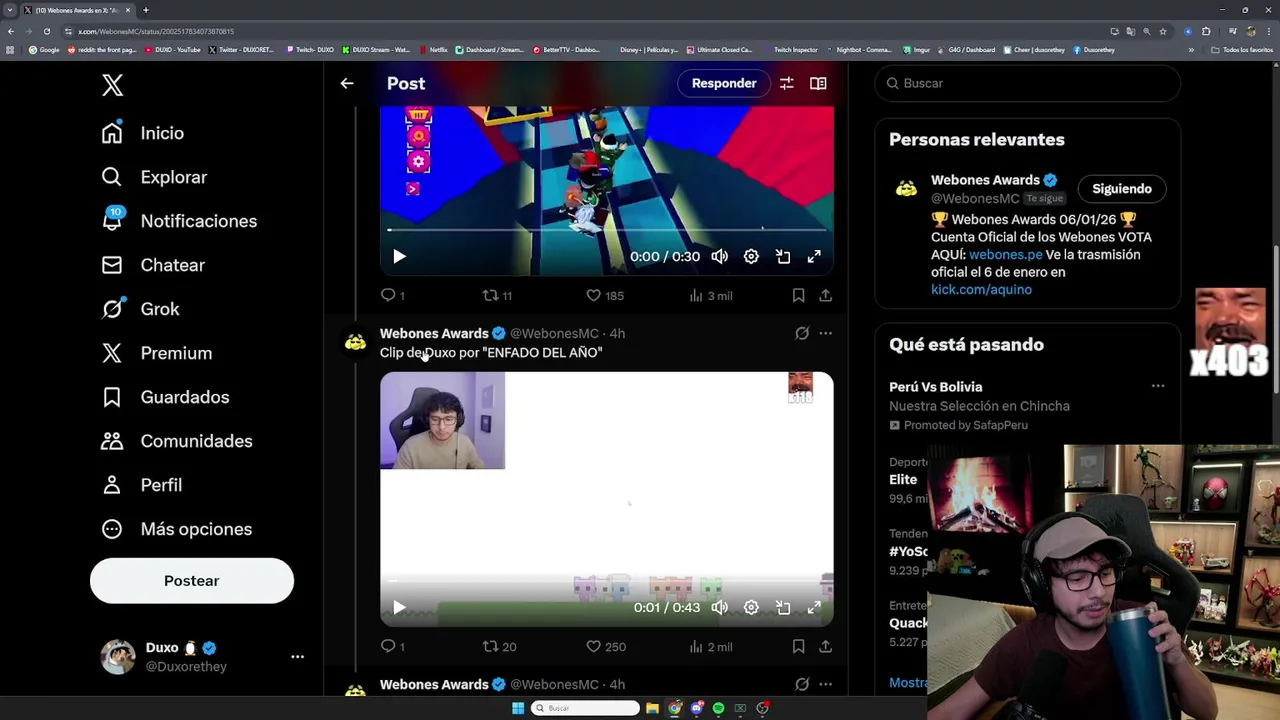Like the post with 250 likes
The width and height of the screenshot is (1280, 720).
(x=605, y=647)
